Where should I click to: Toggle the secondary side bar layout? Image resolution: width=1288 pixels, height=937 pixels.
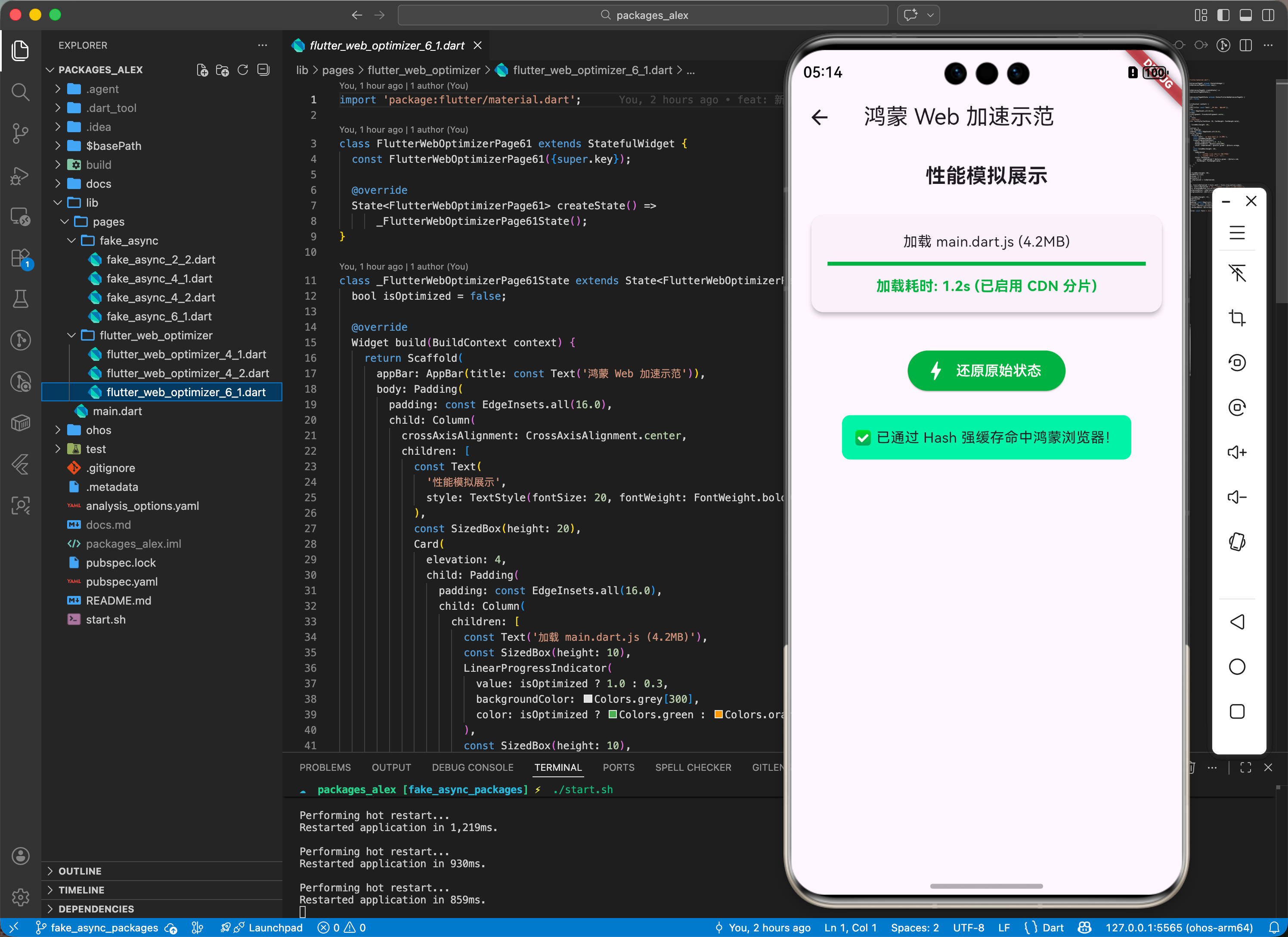[x=1268, y=16]
